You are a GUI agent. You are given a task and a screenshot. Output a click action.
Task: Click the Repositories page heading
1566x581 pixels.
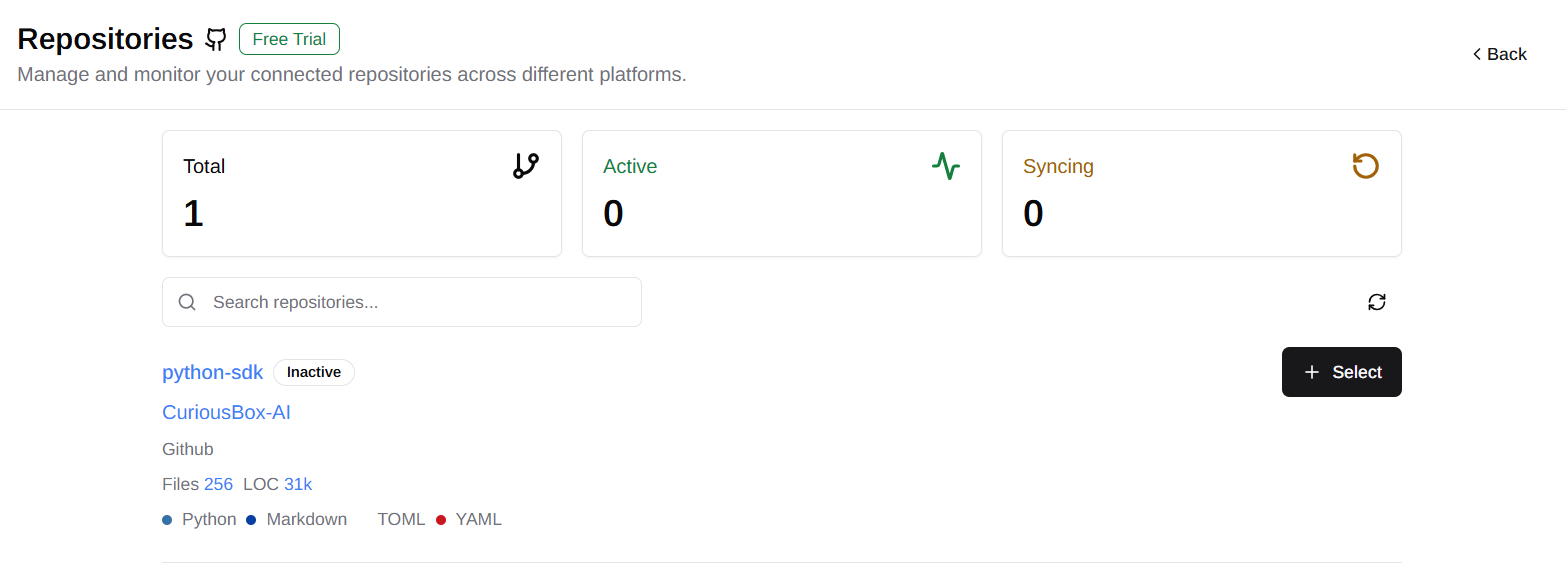coord(105,39)
